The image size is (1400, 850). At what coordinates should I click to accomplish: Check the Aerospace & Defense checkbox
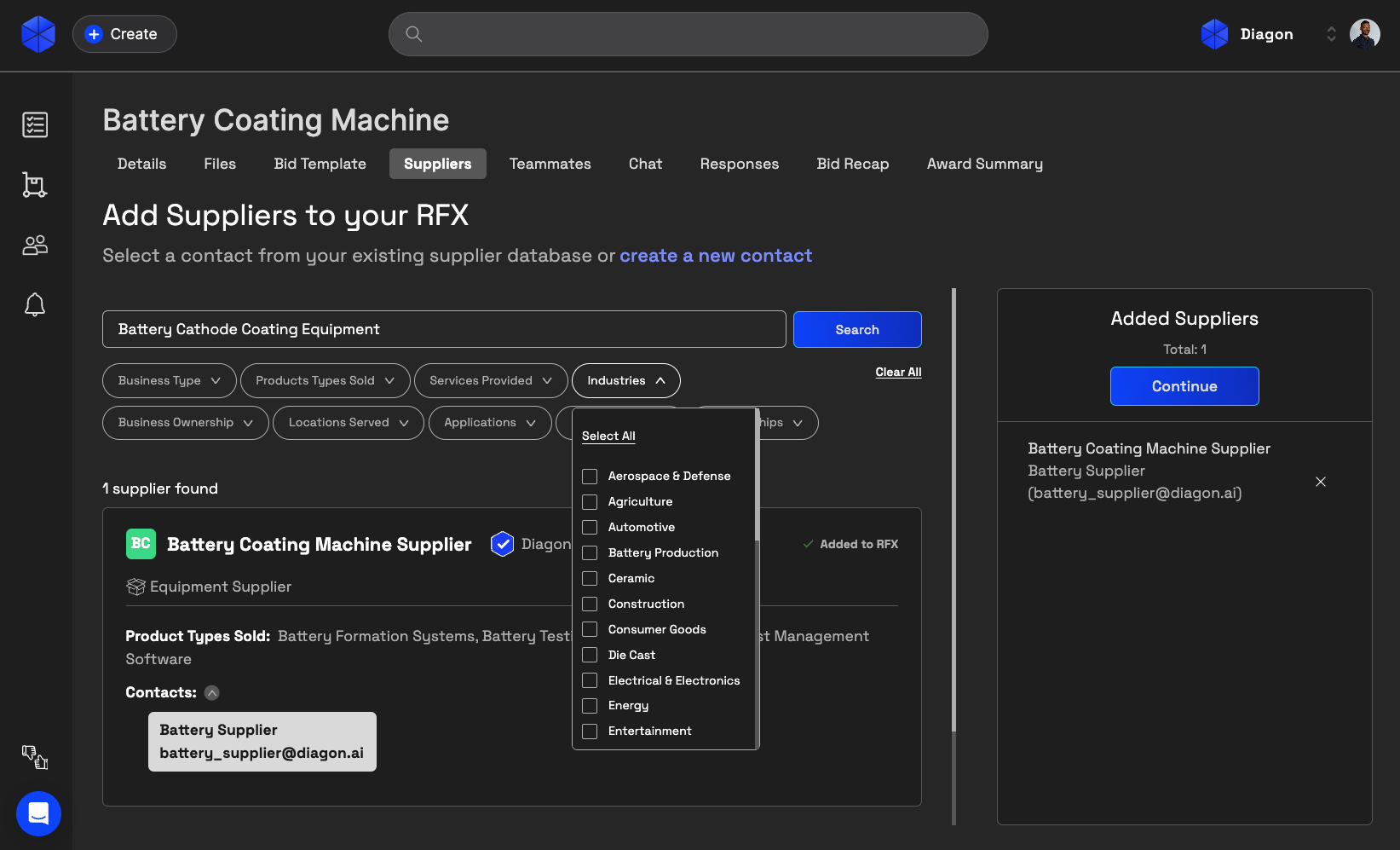pos(590,476)
